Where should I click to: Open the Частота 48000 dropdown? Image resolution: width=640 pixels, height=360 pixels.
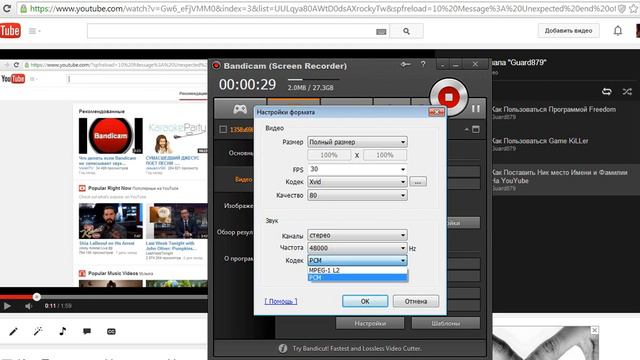pyautogui.click(x=357, y=248)
